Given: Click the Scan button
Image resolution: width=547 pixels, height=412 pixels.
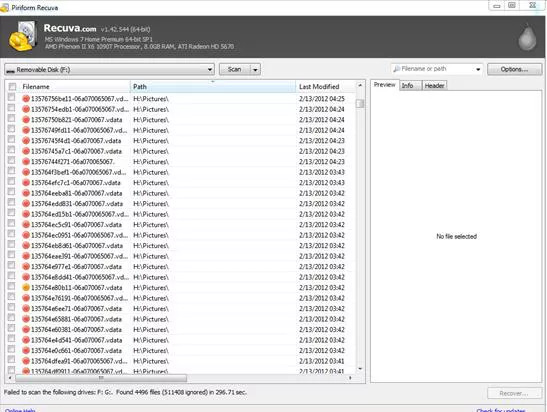Looking at the screenshot, I should (x=235, y=69).
